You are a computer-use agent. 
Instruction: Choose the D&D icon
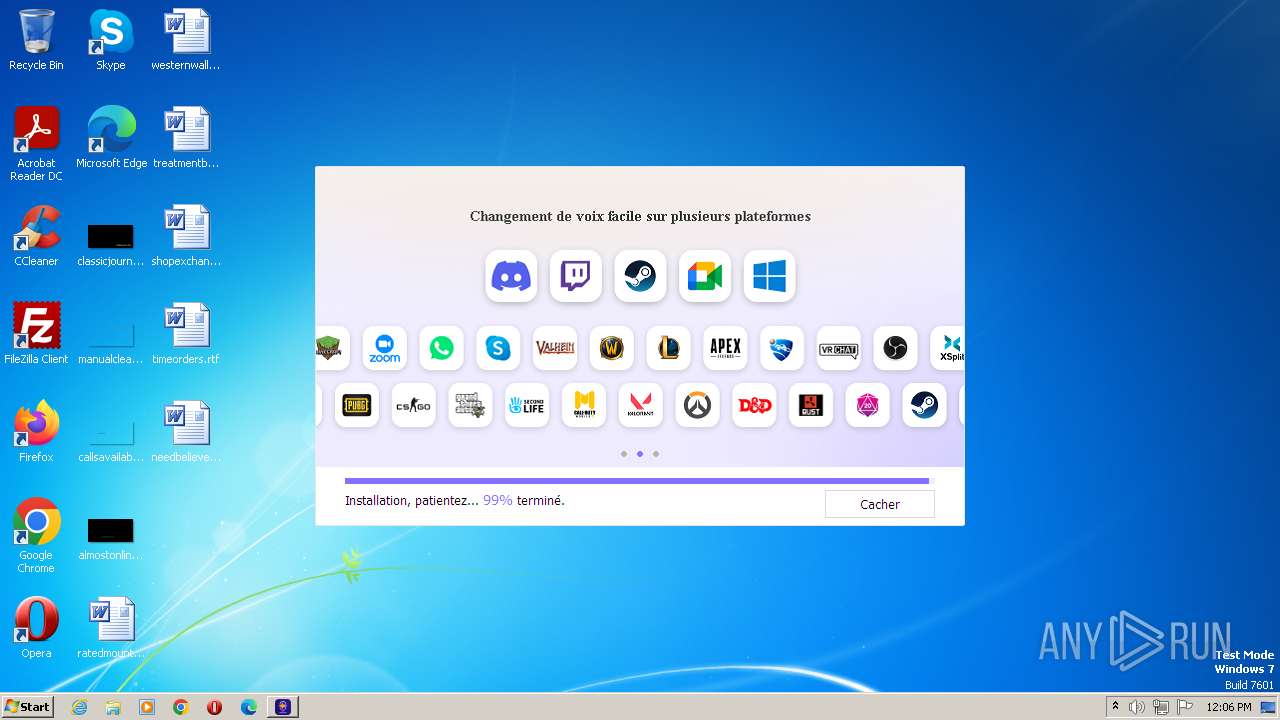(754, 405)
